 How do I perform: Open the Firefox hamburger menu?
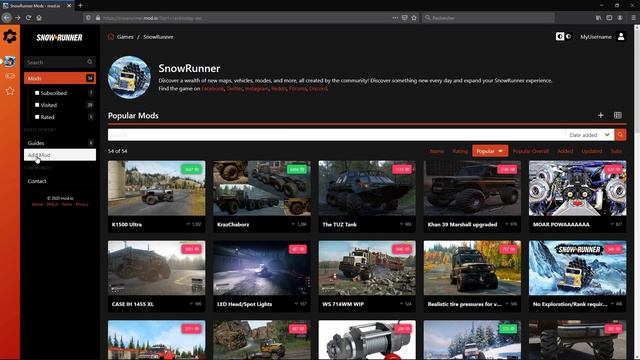pyautogui.click(x=633, y=18)
